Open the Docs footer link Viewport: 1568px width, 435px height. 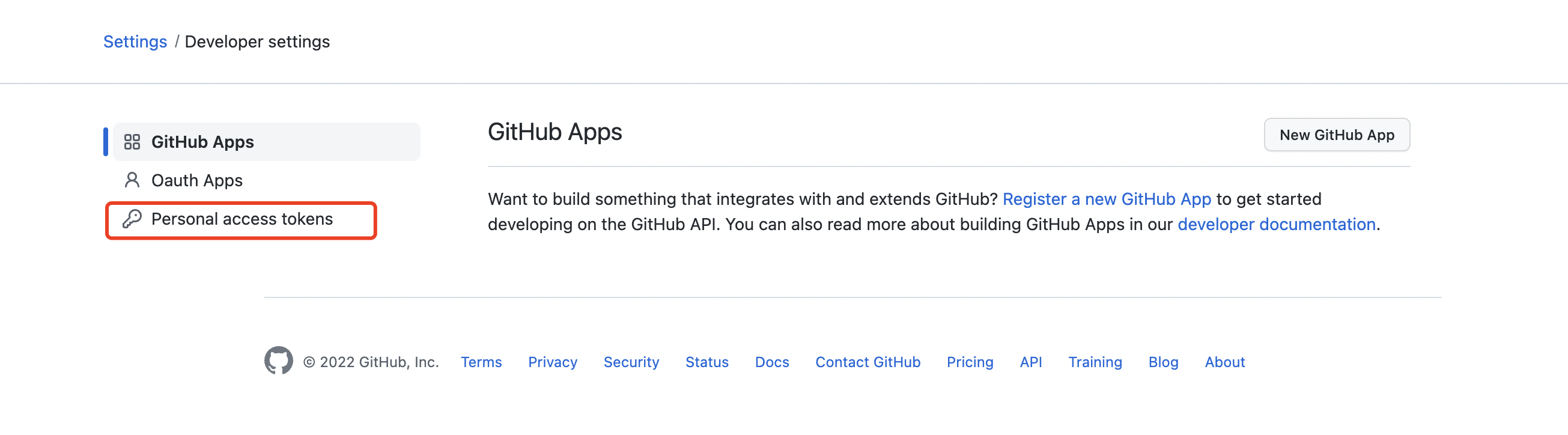click(x=772, y=362)
